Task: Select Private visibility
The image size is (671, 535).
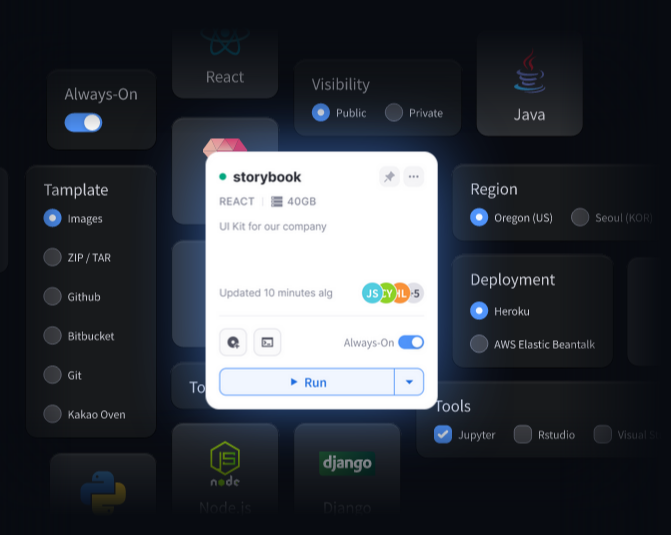Action: coord(394,113)
